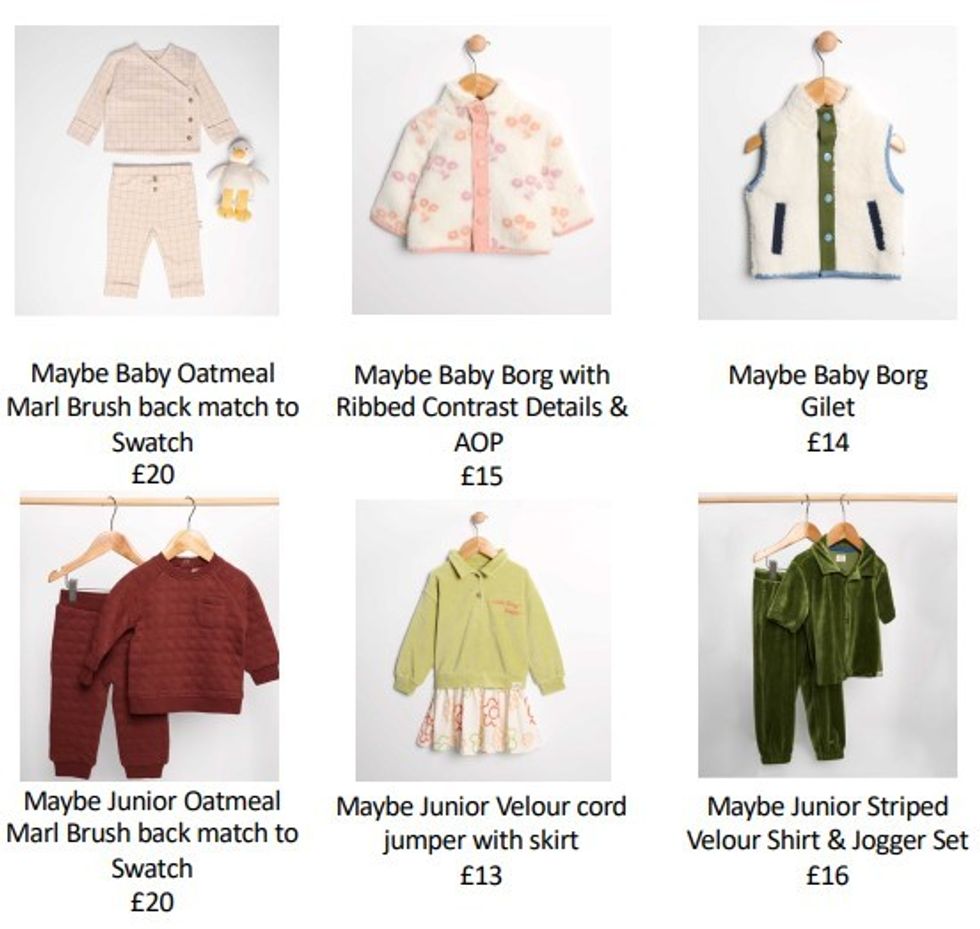Screen dimensions: 980x929
Task: Click the £14 gilet price
Action: (828, 443)
